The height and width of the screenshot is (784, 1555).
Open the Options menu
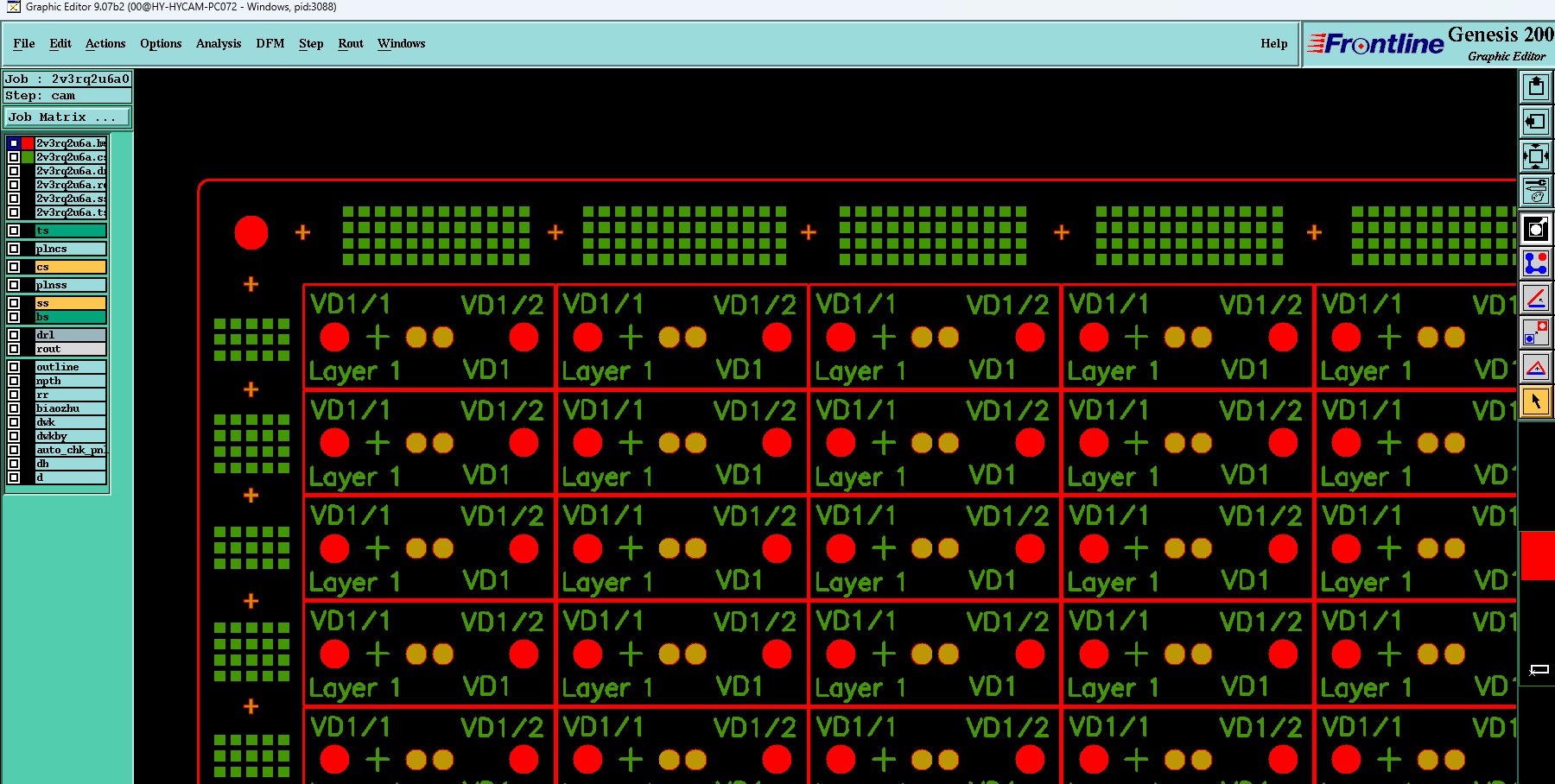coord(161,43)
